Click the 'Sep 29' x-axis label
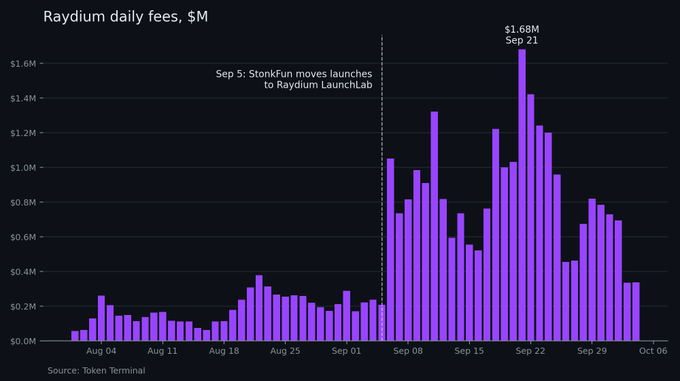 click(x=592, y=351)
